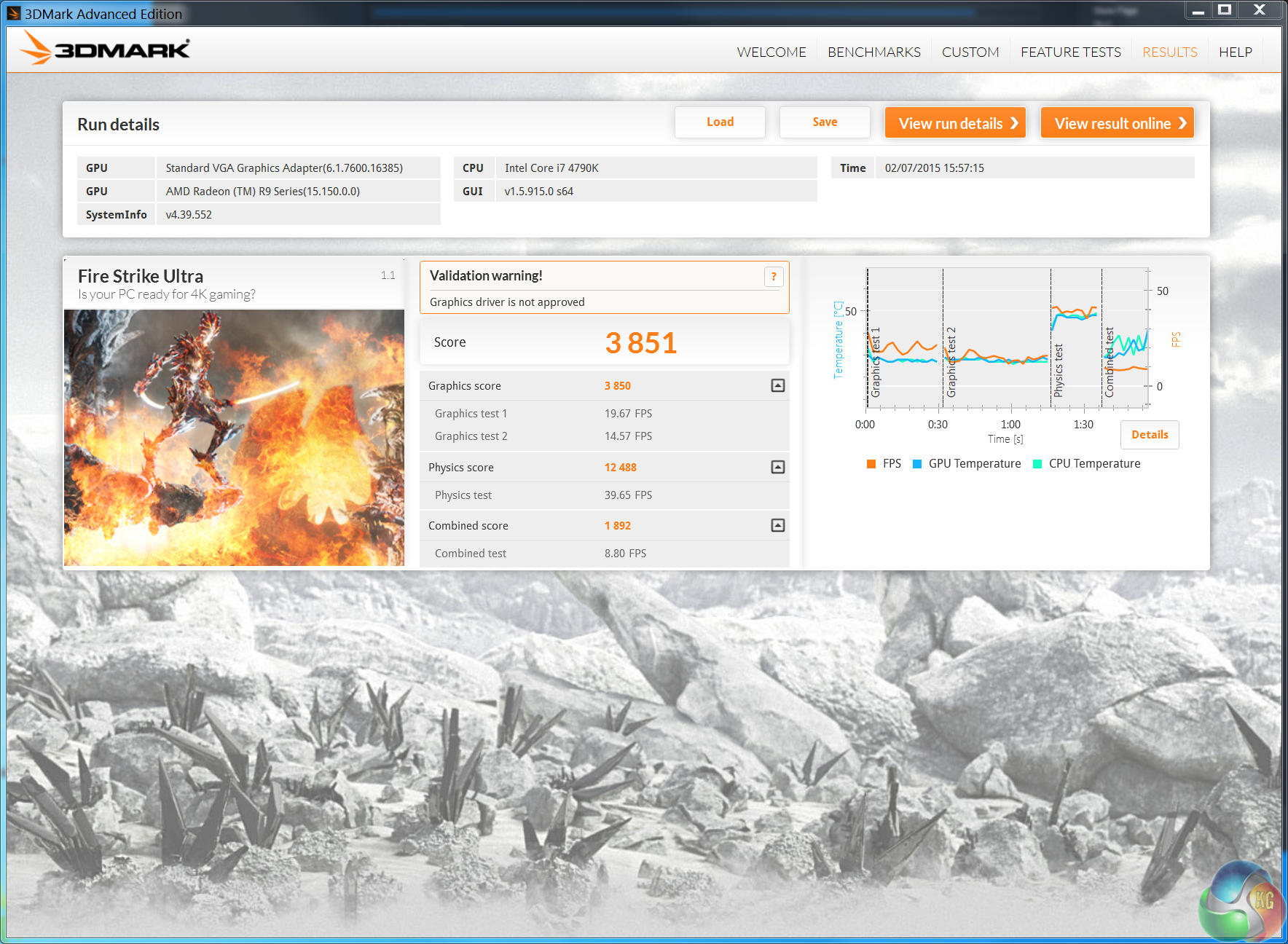Click the 3DMark logo
Viewport: 1288px width, 944px height.
click(104, 49)
